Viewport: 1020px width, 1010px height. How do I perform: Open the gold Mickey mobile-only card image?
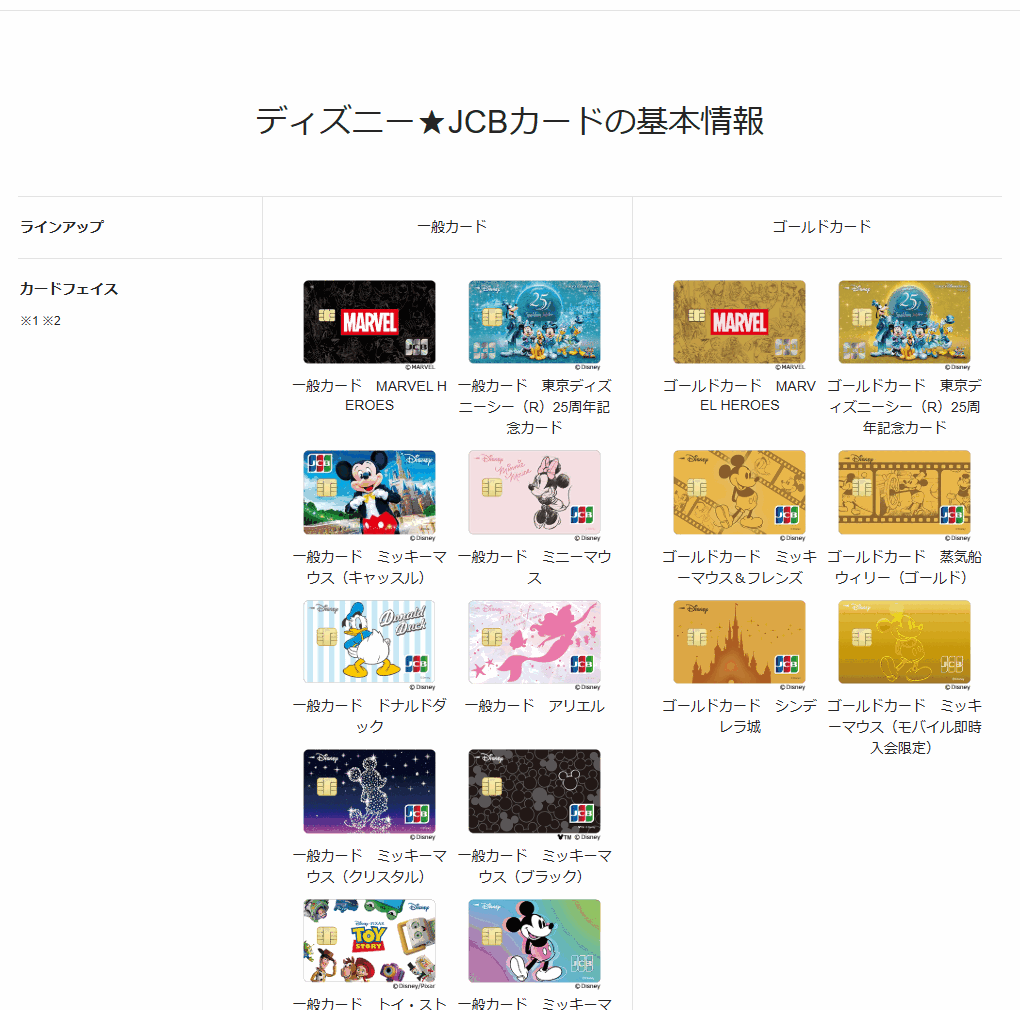pyautogui.click(x=905, y=642)
